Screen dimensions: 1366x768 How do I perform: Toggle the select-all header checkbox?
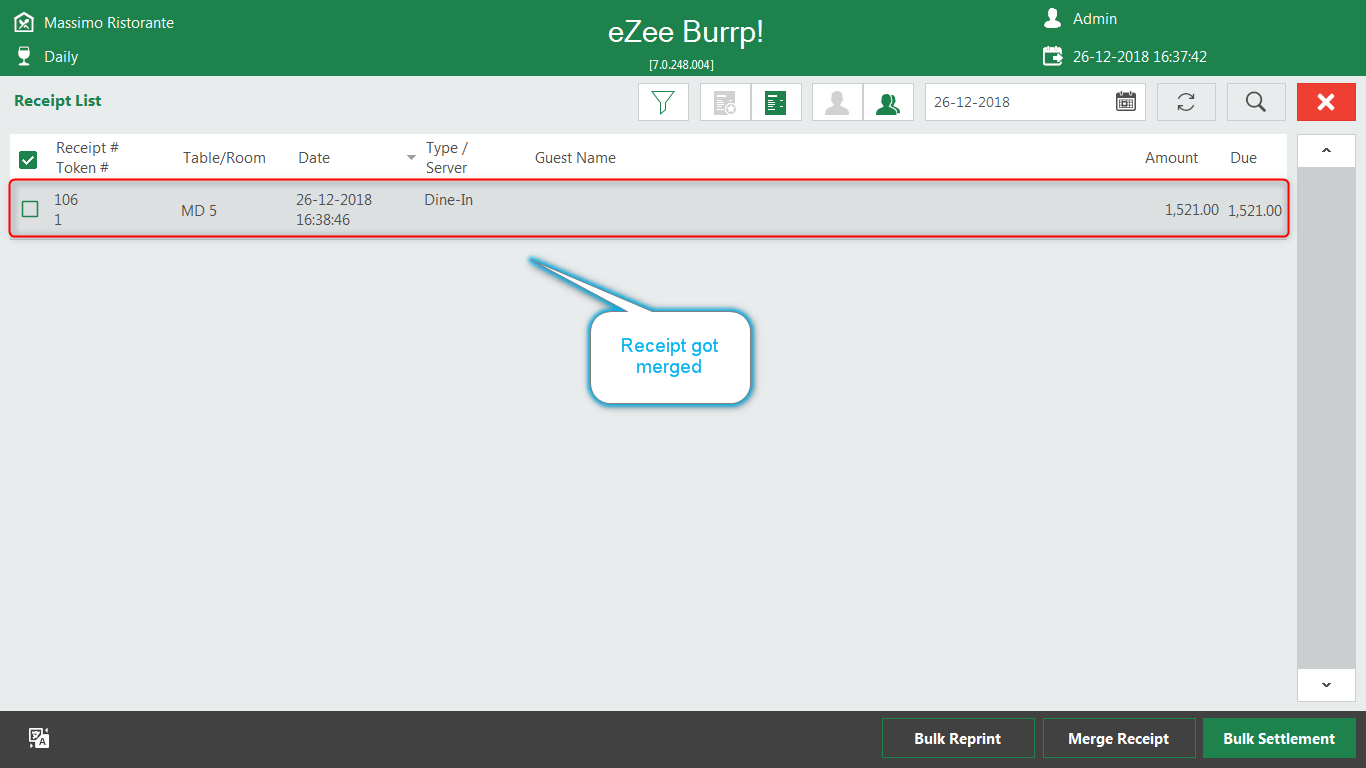(x=29, y=159)
